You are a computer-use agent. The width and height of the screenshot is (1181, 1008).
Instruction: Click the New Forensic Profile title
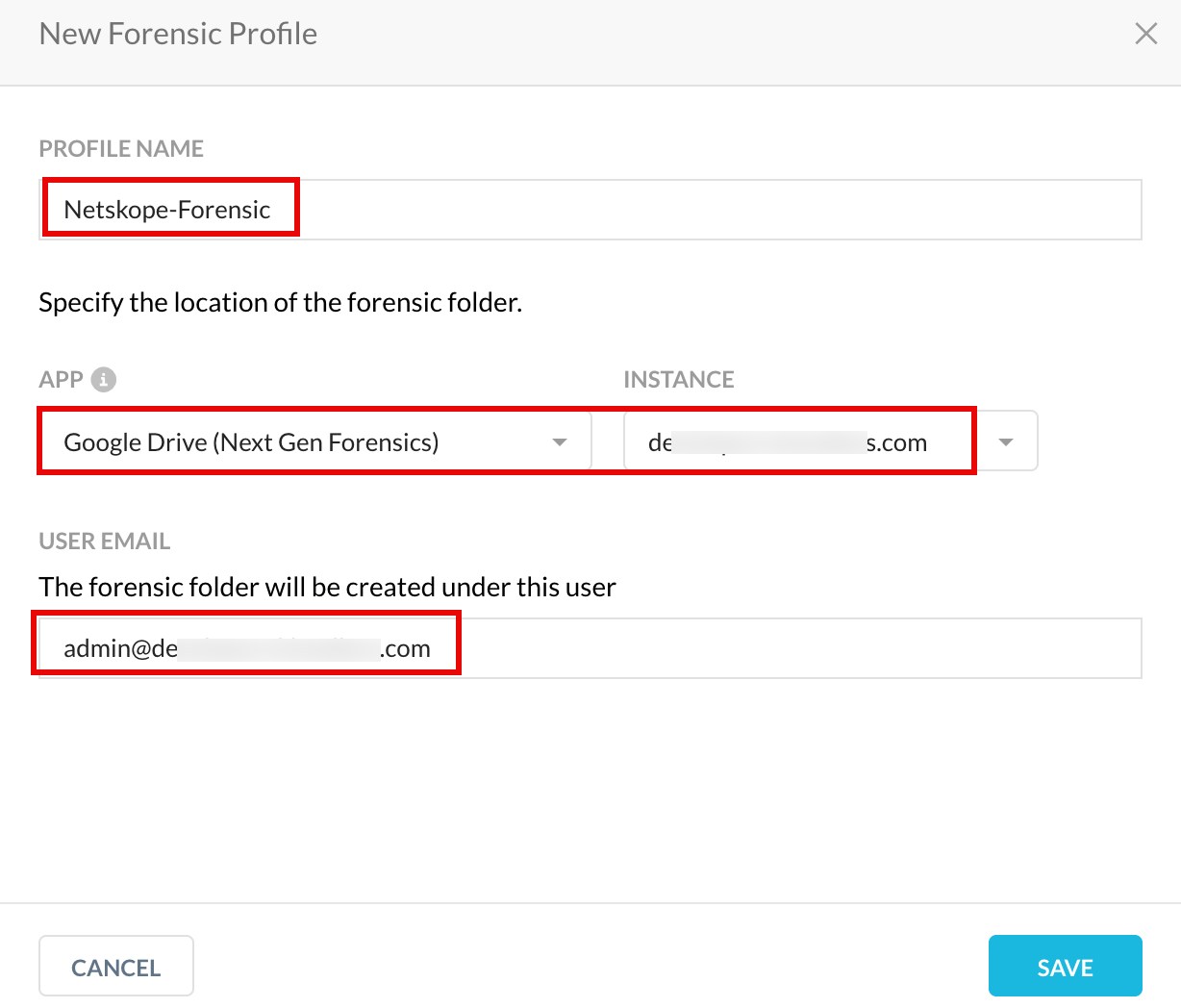coord(178,34)
